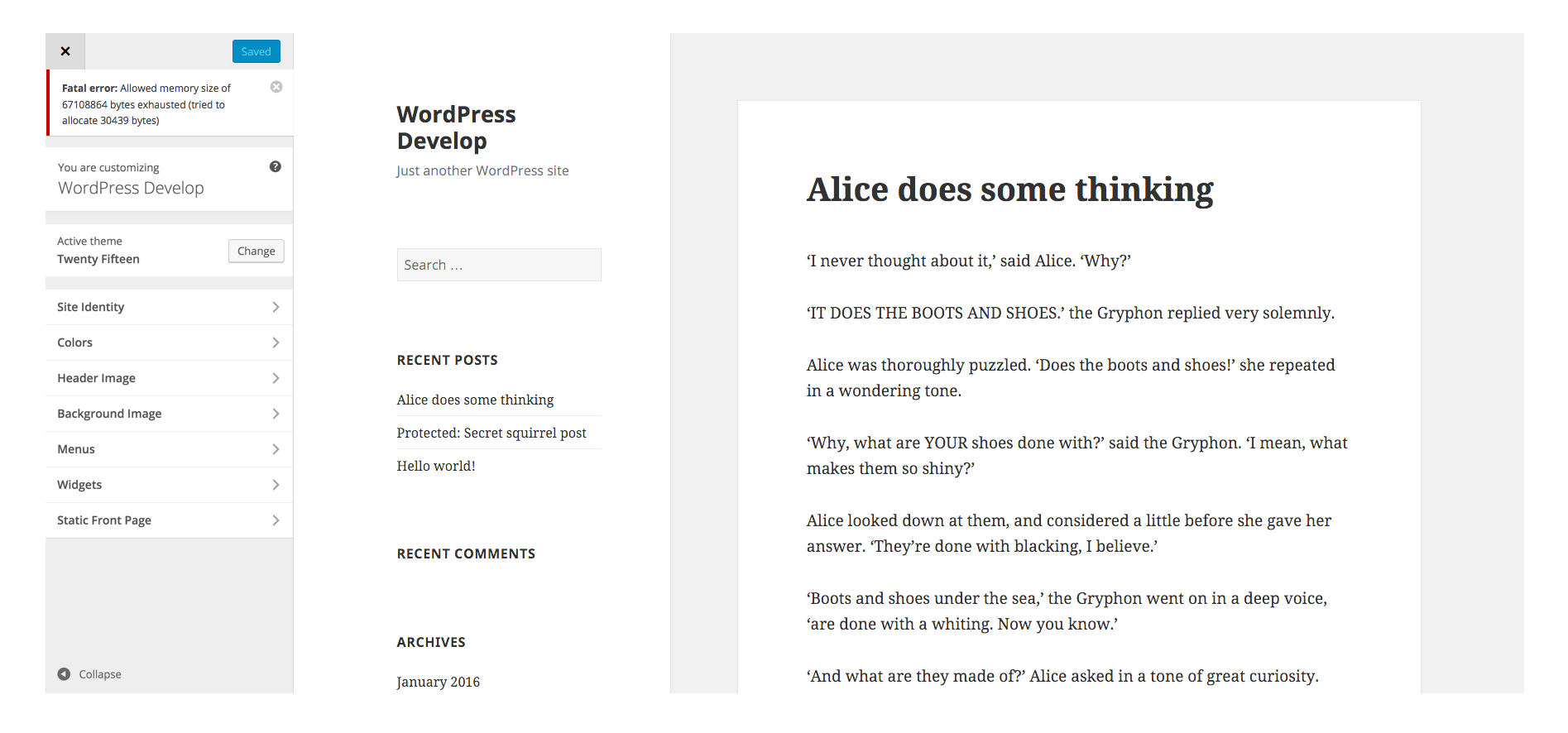Open the Widgets panel
The image size is (1568, 733).
coord(169,485)
